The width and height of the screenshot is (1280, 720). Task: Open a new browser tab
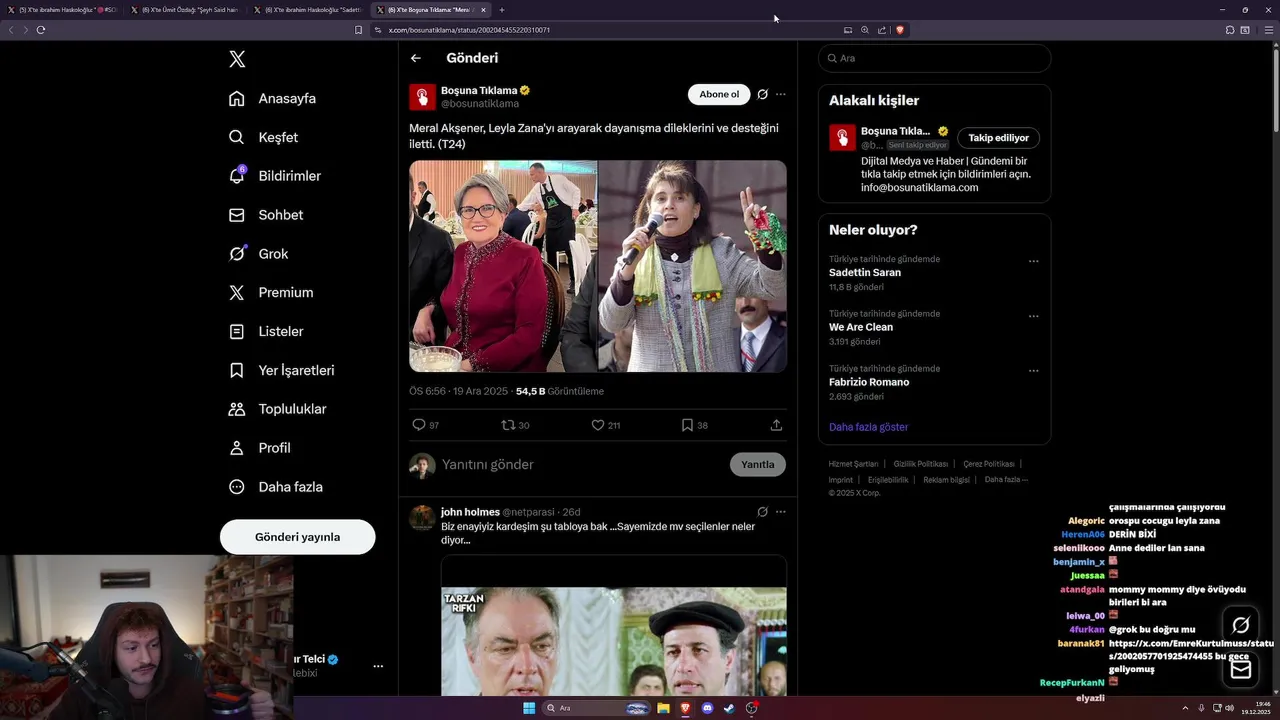click(502, 10)
